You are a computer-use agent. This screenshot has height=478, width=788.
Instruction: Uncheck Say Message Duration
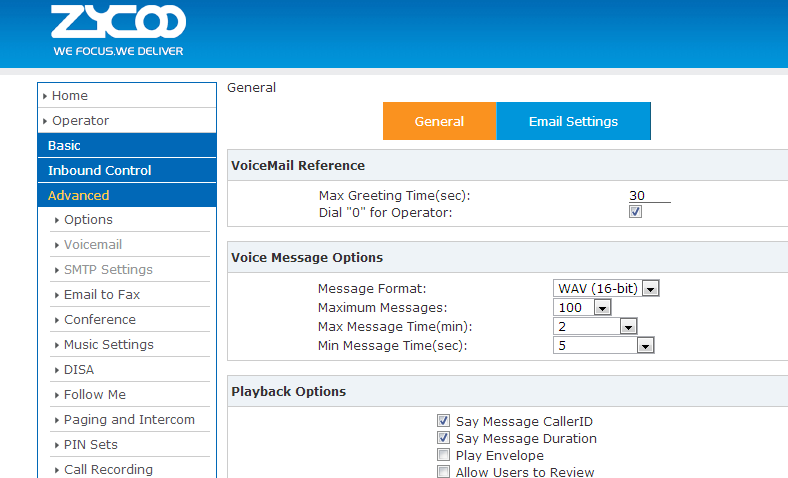point(443,439)
